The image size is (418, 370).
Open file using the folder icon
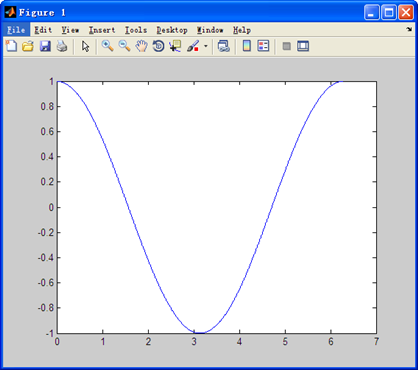28,46
